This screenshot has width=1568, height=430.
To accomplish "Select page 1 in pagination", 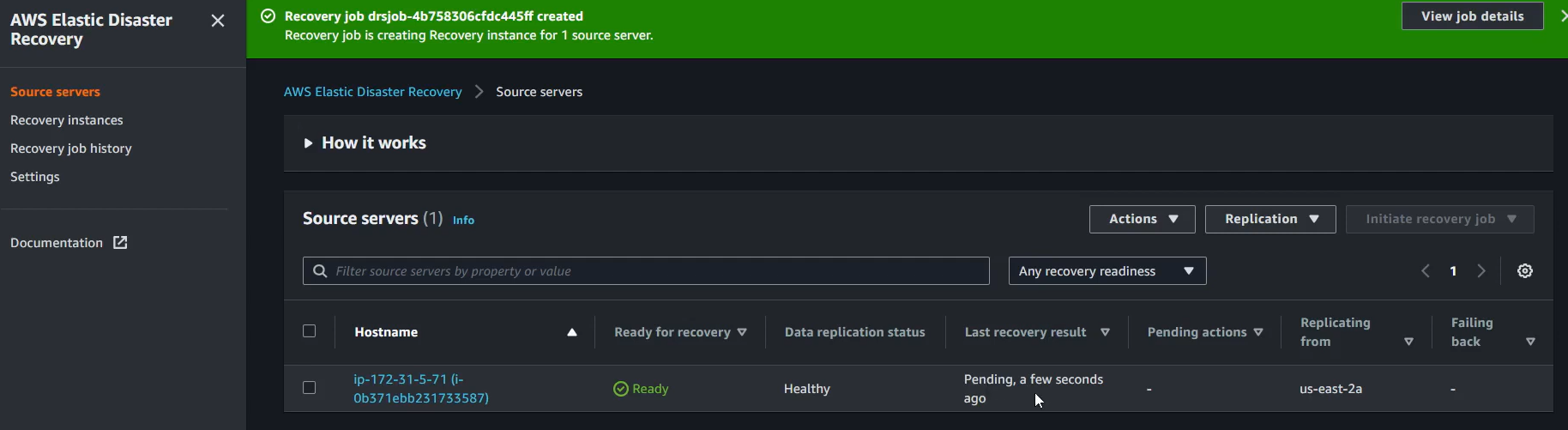I will 1453,271.
